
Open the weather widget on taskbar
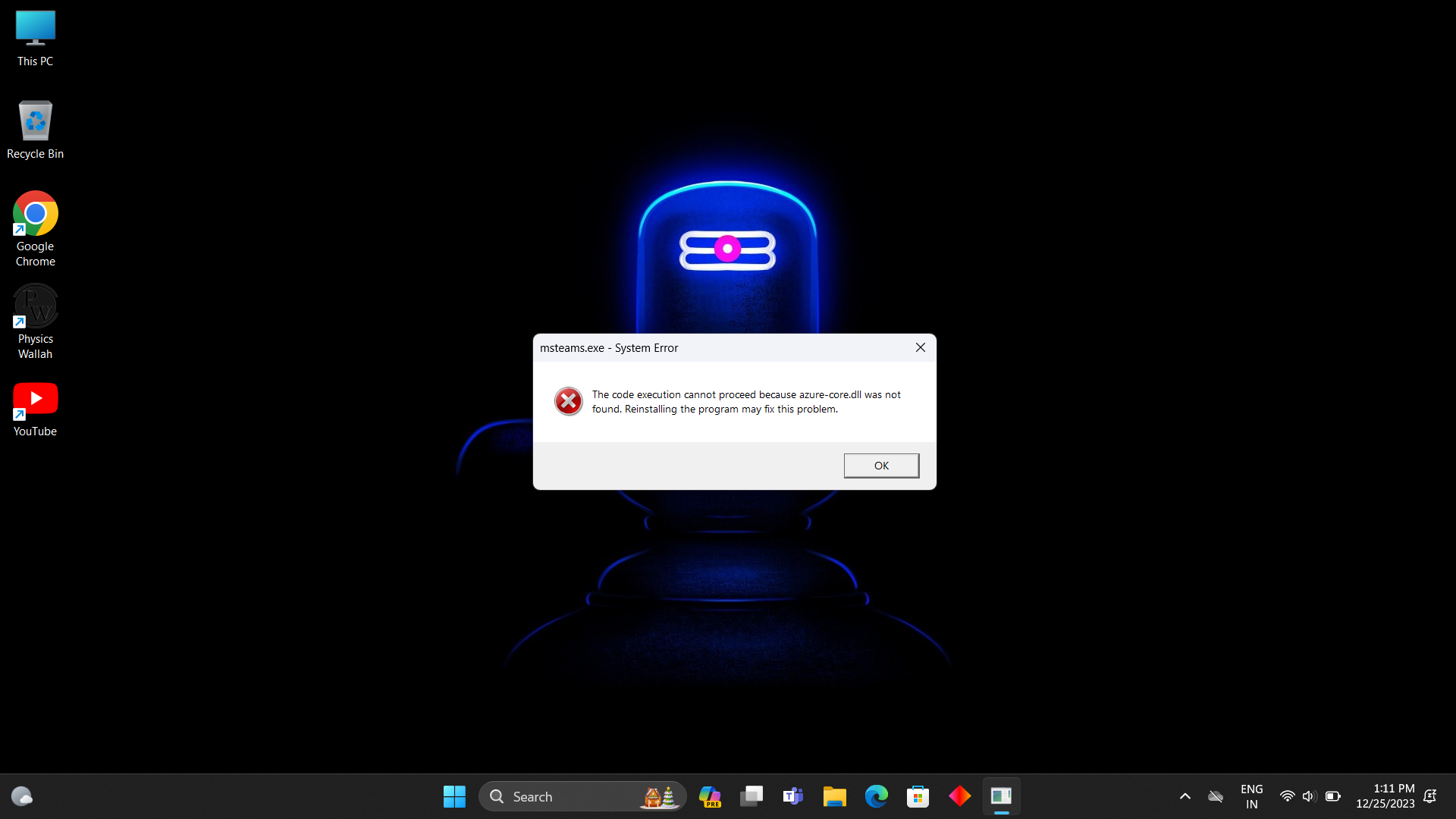tap(22, 796)
